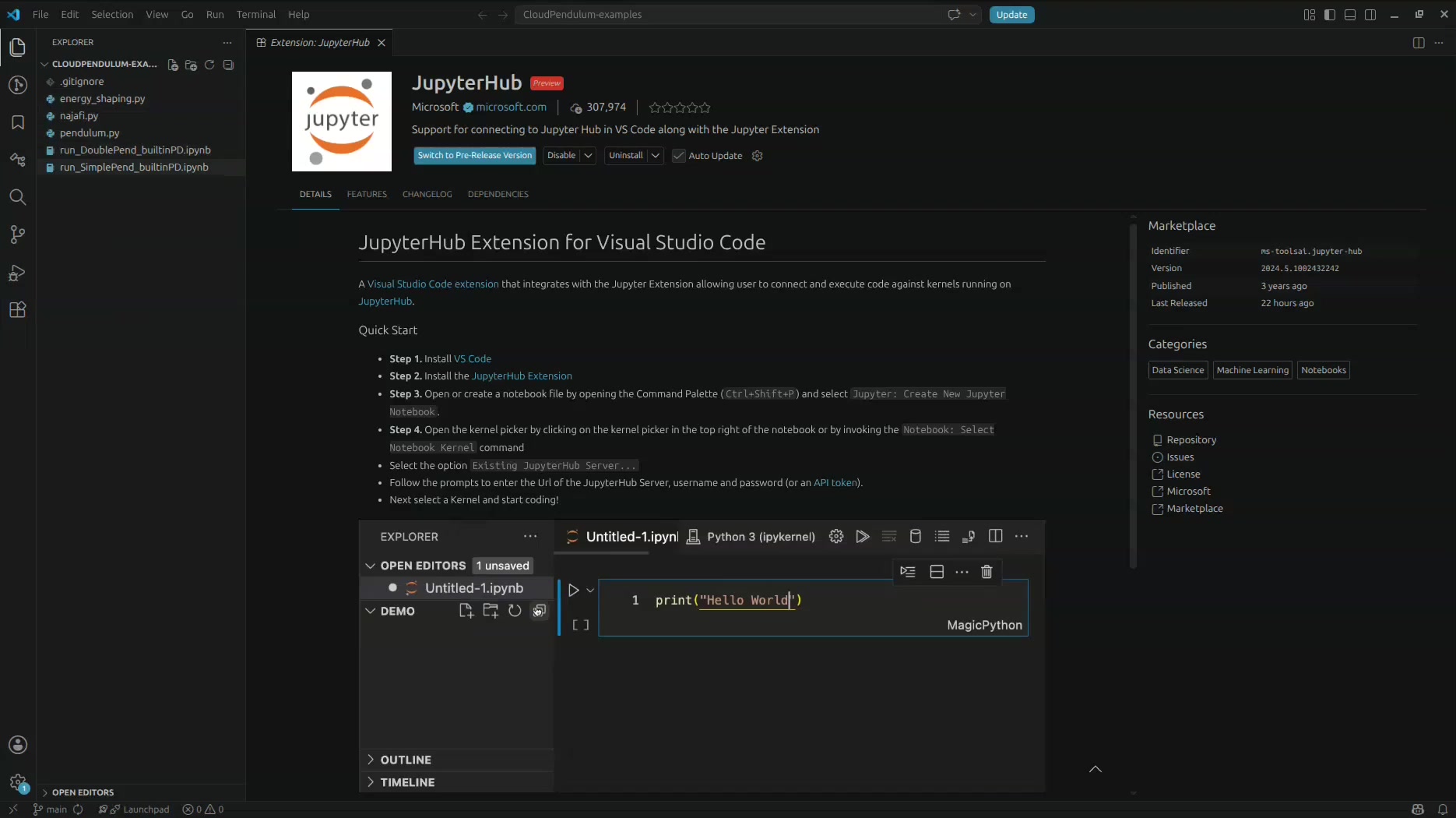Select the DETAILS tab
The image size is (1456, 818).
click(x=315, y=194)
